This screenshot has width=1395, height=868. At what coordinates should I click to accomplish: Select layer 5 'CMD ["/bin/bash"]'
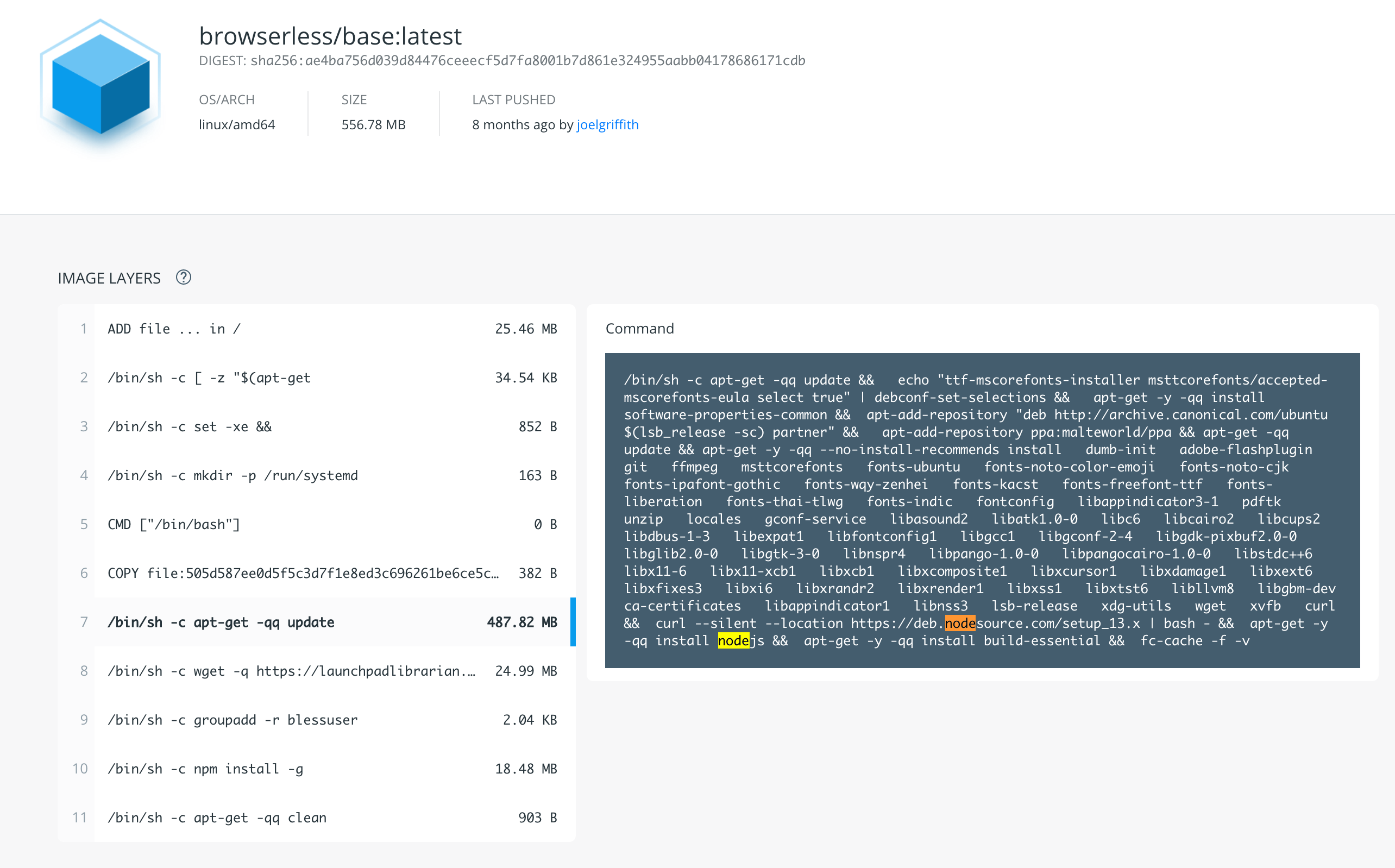point(316,524)
